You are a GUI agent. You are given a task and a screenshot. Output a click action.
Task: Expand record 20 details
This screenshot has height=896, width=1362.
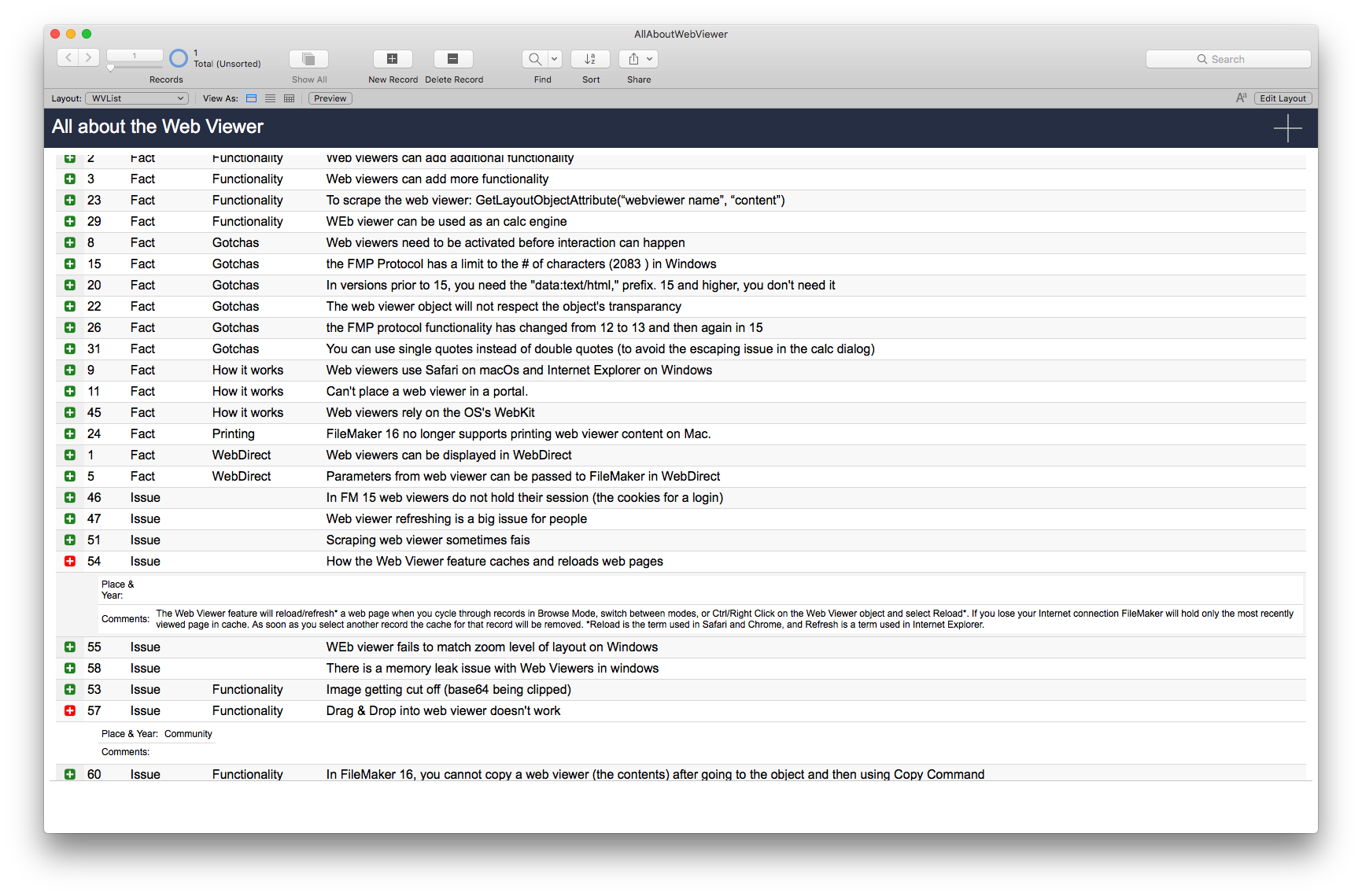coord(70,286)
